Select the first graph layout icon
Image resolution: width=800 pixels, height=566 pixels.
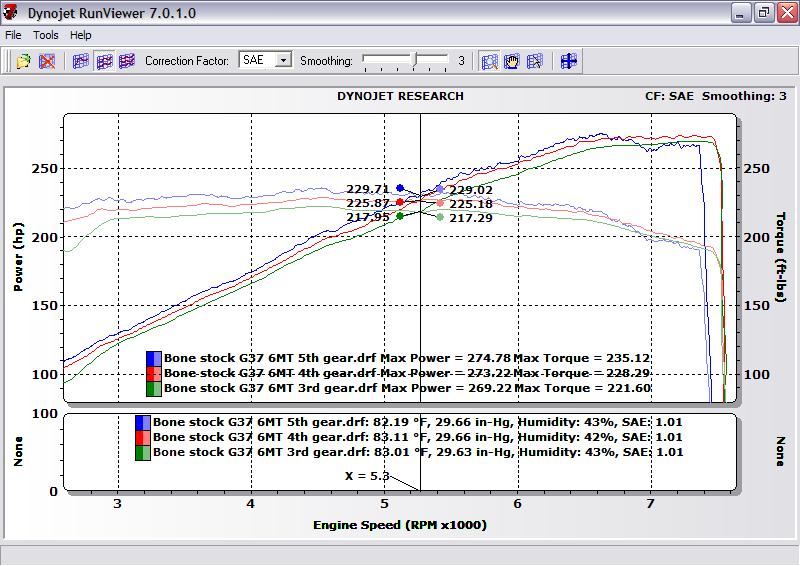[x=81, y=61]
